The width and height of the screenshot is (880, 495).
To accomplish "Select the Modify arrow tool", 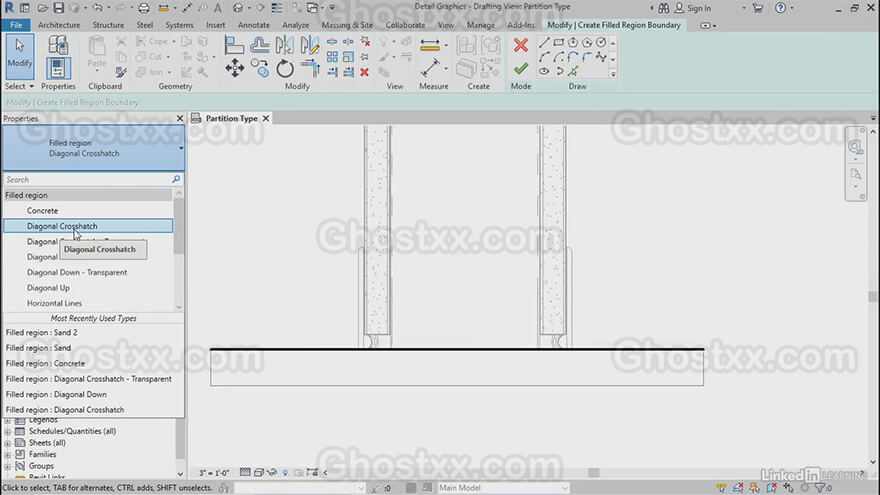I will click(20, 56).
